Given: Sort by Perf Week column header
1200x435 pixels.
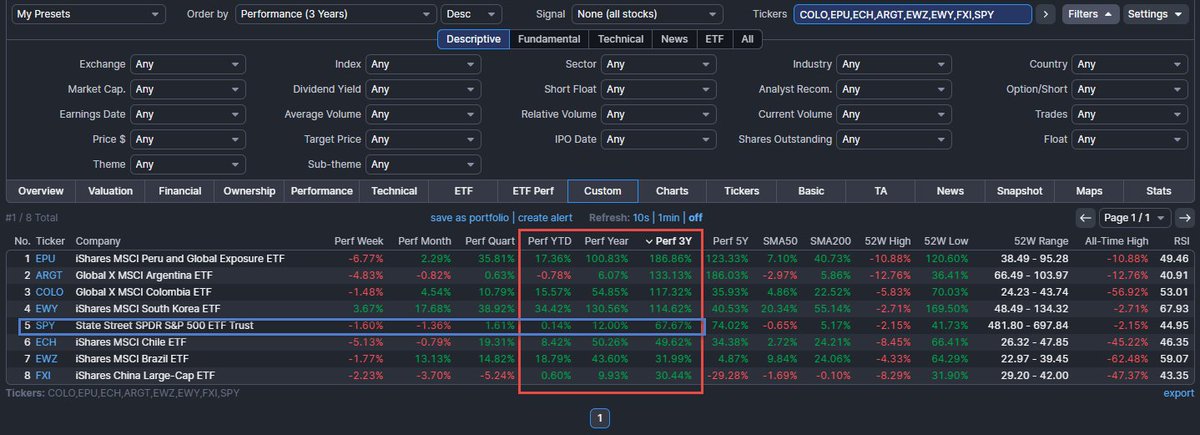Looking at the screenshot, I should click(x=359, y=241).
